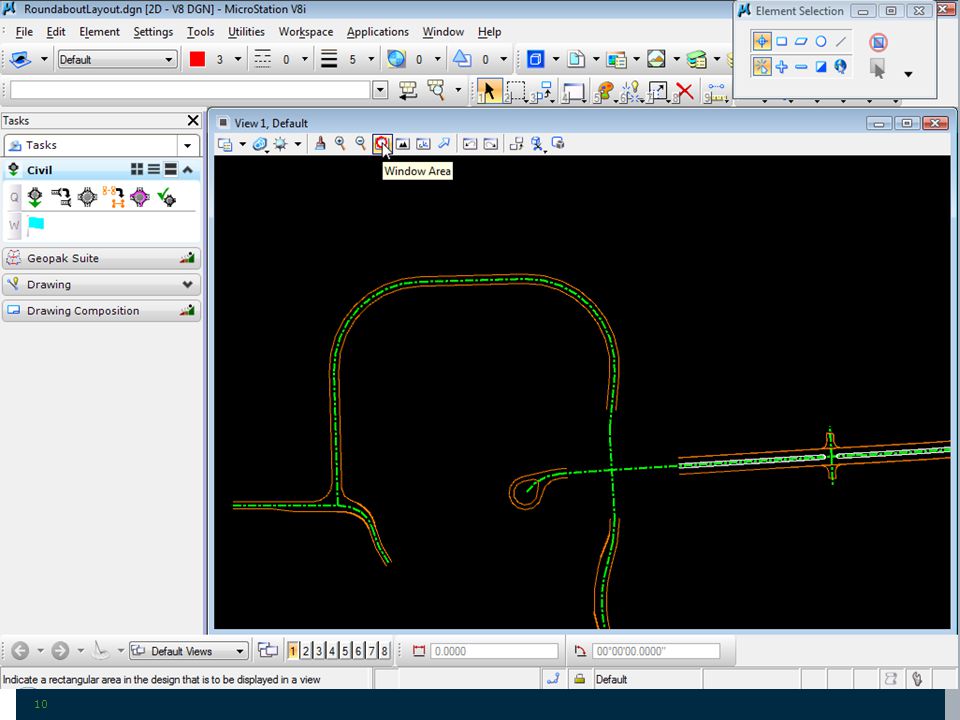Open the Tasks dropdown list

click(x=187, y=146)
